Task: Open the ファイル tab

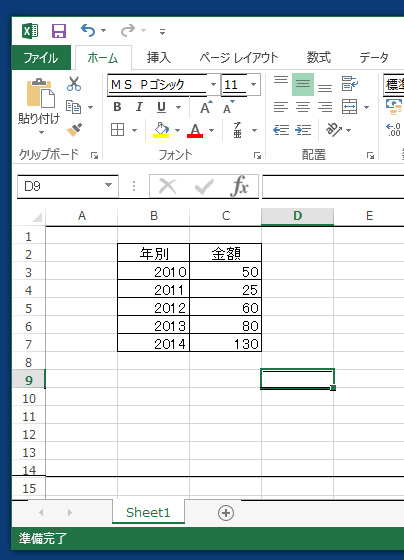Action: [41, 58]
